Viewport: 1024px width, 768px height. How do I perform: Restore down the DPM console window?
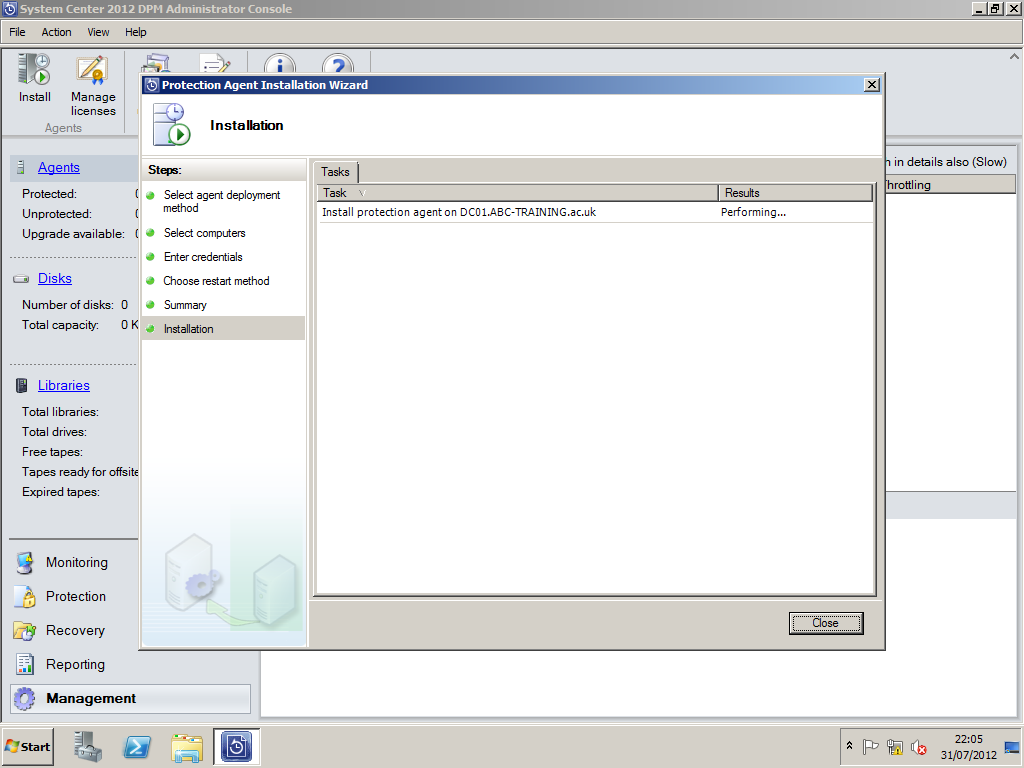[x=995, y=9]
